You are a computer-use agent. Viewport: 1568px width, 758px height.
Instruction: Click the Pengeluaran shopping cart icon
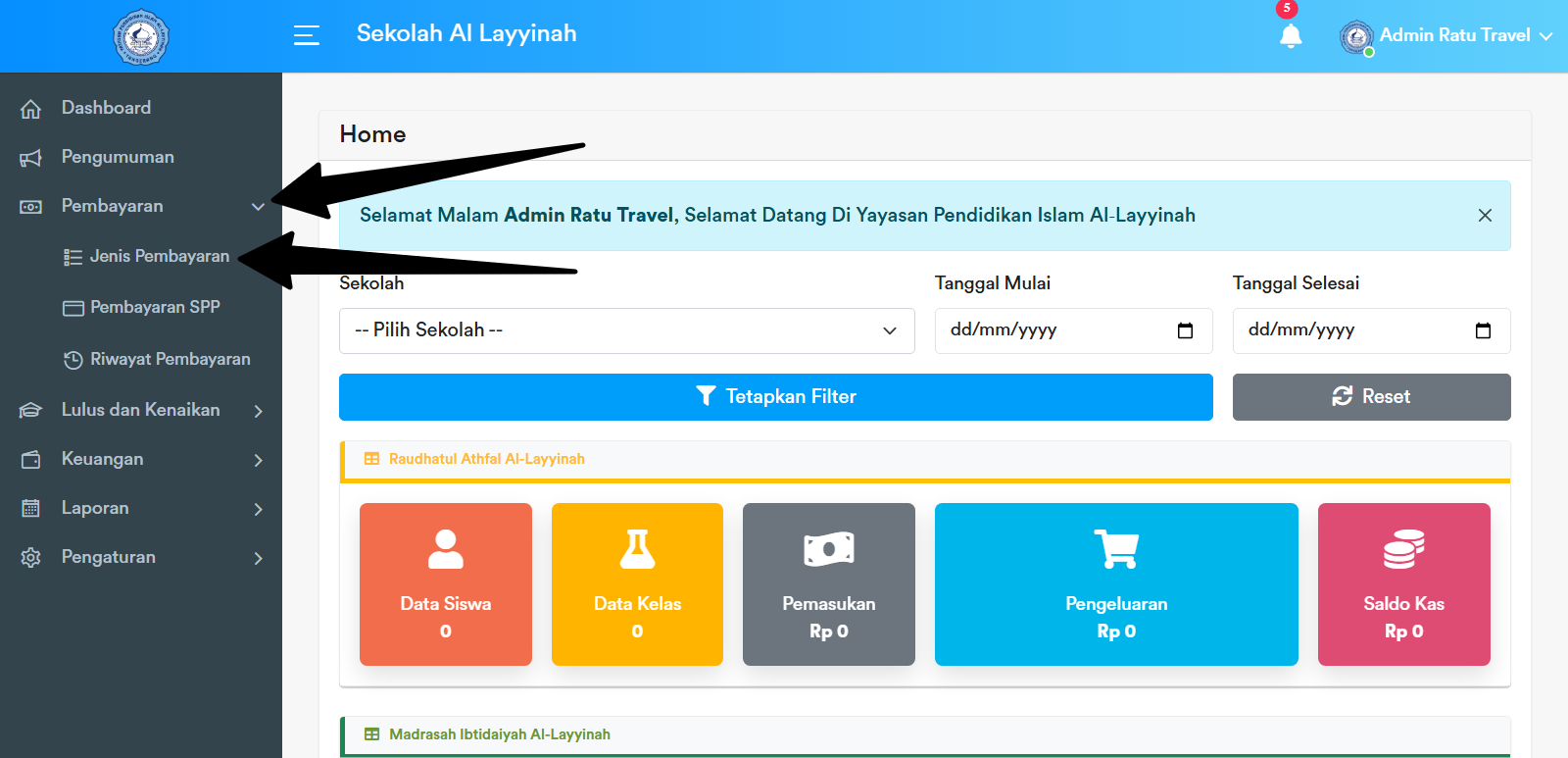pyautogui.click(x=1116, y=549)
